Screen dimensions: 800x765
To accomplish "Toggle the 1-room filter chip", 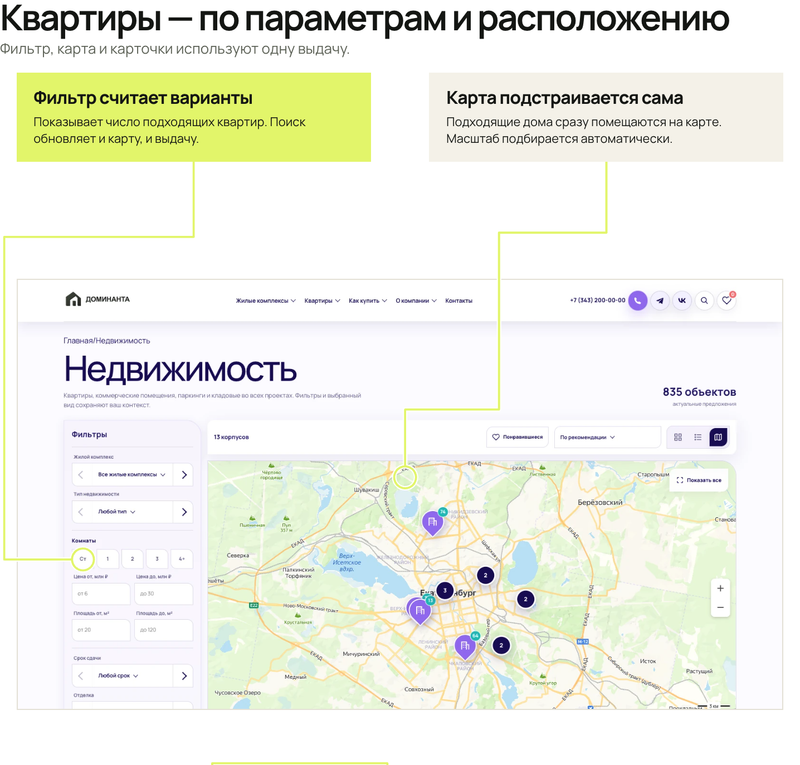I will click(107, 559).
